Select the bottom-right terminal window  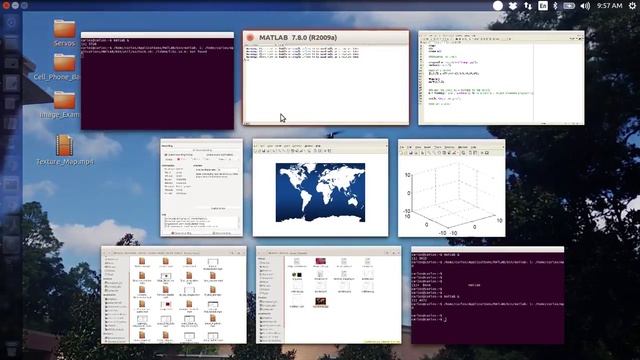(x=488, y=295)
